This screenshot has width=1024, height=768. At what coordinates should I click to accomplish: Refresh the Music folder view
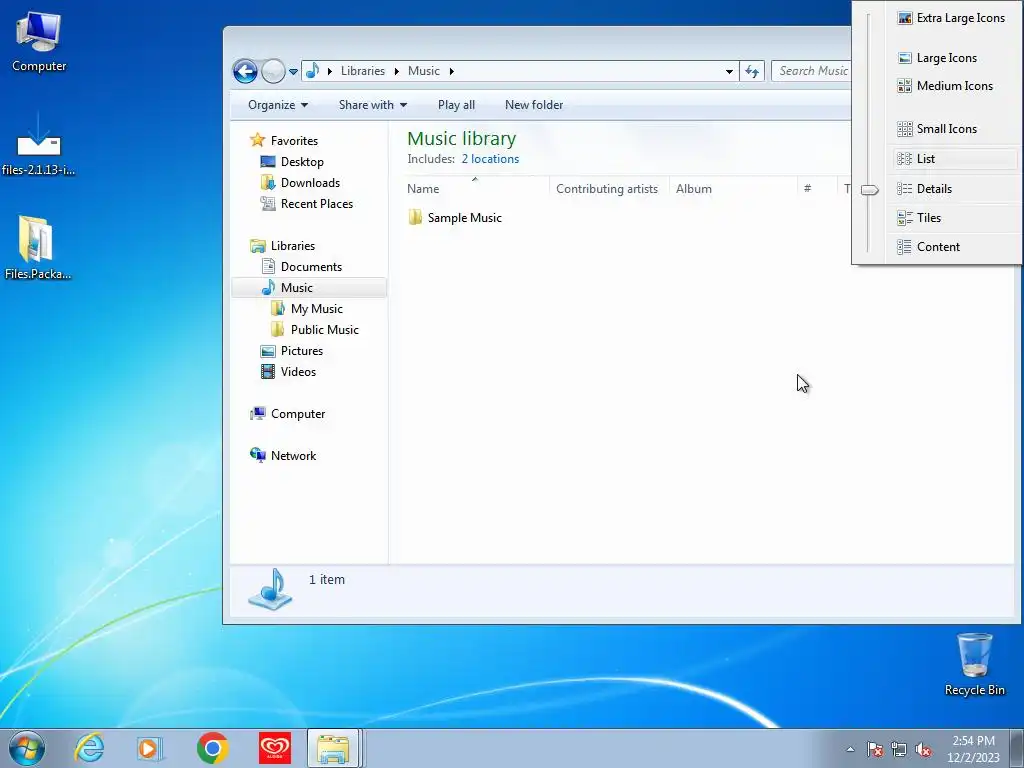pyautogui.click(x=752, y=71)
